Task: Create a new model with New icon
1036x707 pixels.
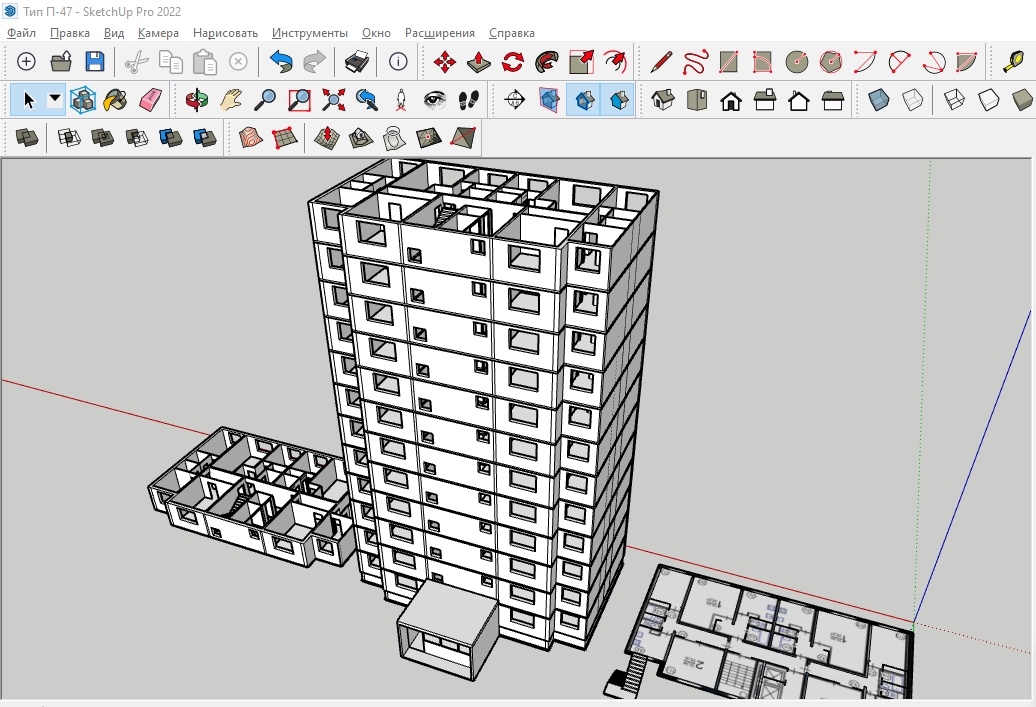Action: coord(26,62)
